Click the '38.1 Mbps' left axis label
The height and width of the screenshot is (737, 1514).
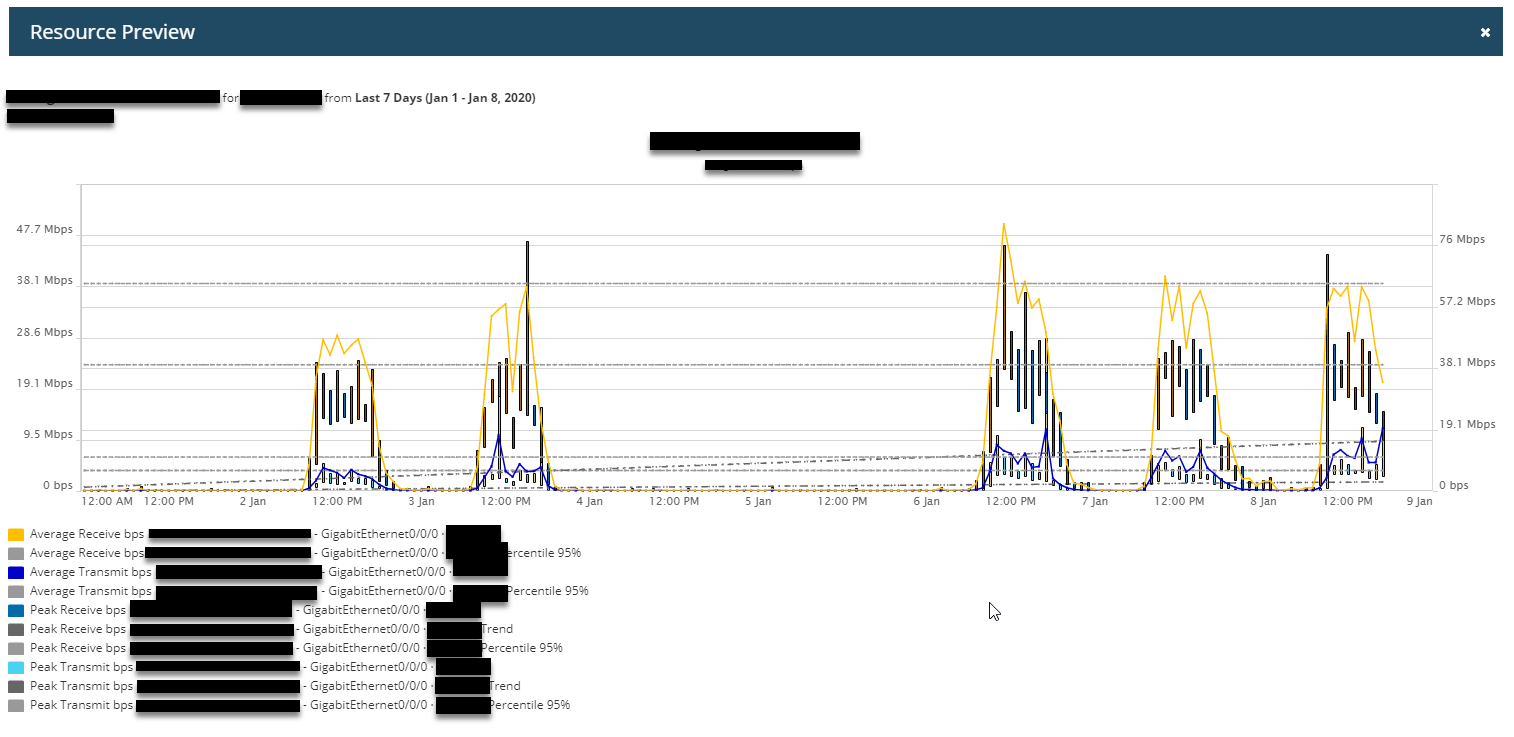[x=44, y=281]
